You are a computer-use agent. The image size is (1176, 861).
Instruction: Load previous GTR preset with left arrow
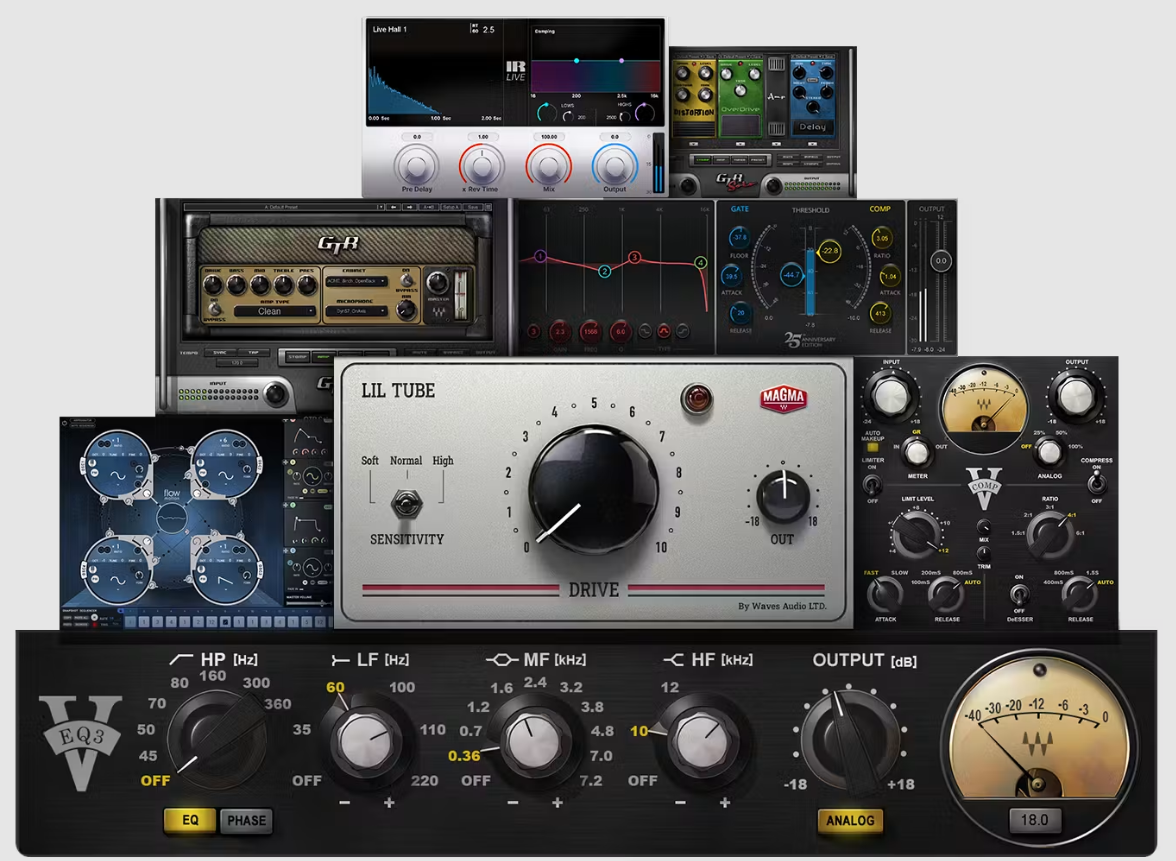pos(395,207)
